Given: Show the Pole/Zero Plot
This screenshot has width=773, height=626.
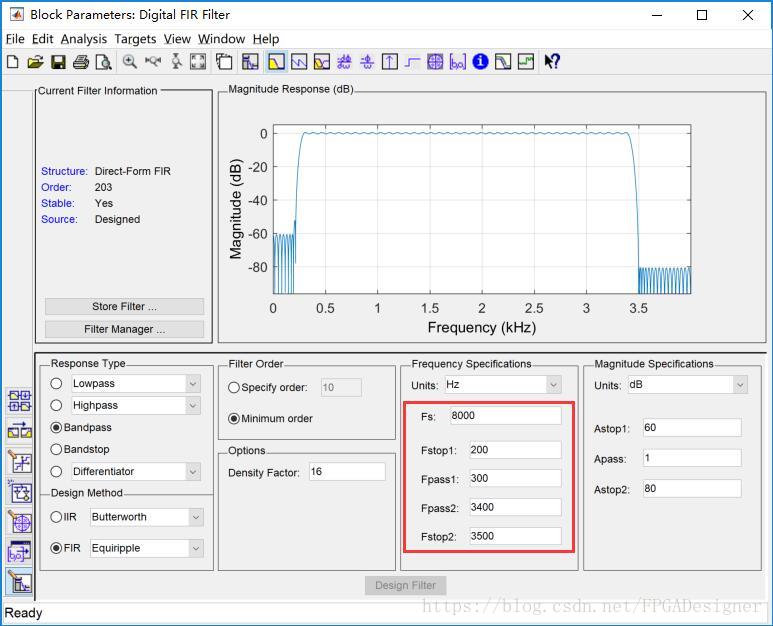Looking at the screenshot, I should (x=435, y=62).
